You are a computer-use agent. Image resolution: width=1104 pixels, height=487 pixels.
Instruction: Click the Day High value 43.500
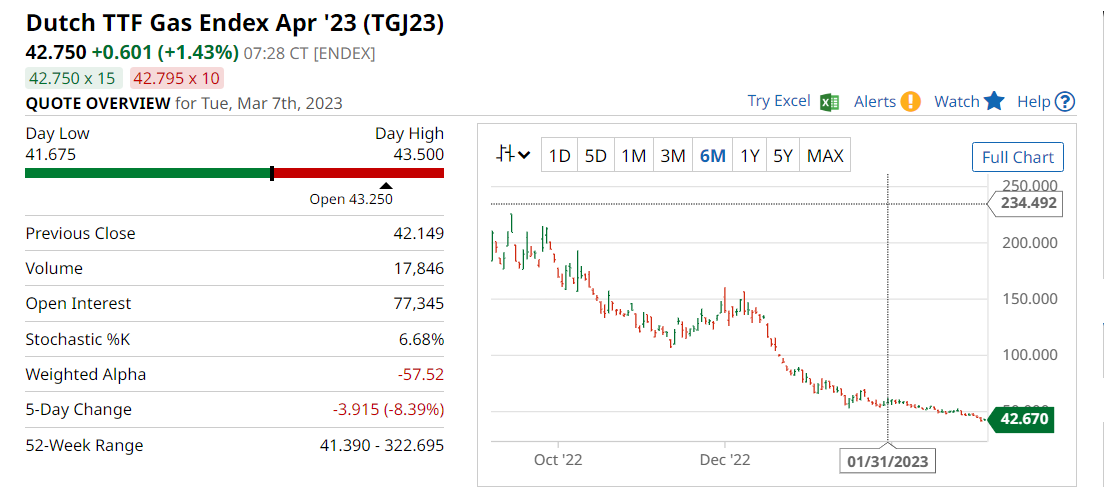click(x=419, y=154)
